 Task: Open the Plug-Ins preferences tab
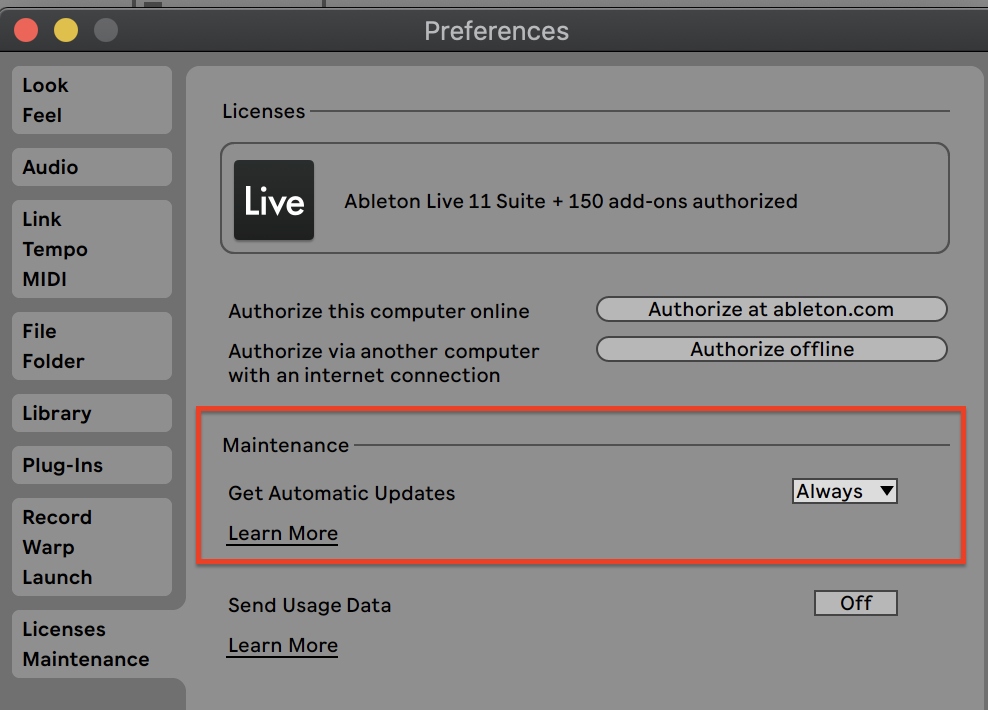point(92,465)
